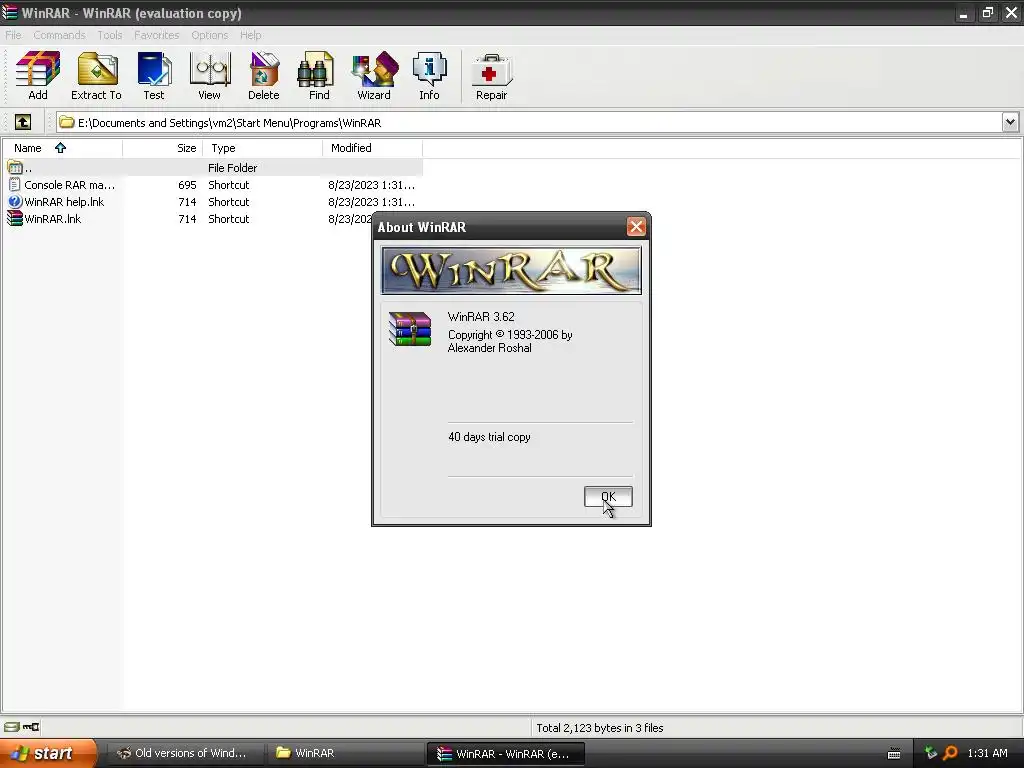
Task: Click the WinRAR.lnk file icon
Action: [x=15, y=219]
